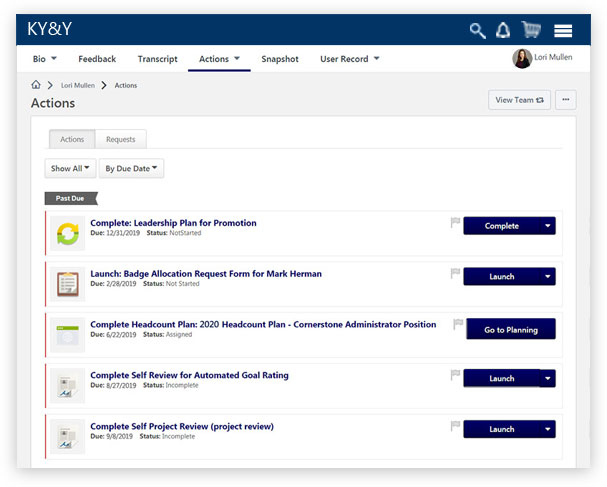The image size is (607, 487).
Task: Open Launch: Badge Allocation Request Form link
Action: pyautogui.click(x=206, y=273)
